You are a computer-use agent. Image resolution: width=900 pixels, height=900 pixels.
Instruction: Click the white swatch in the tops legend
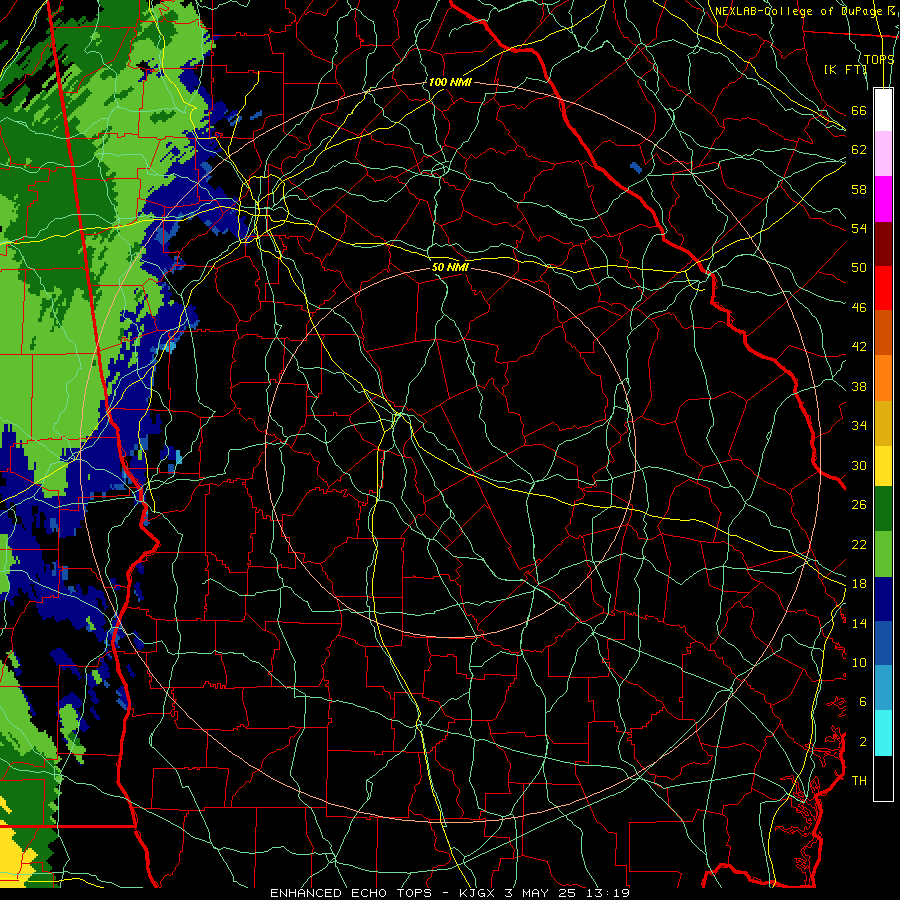click(883, 110)
